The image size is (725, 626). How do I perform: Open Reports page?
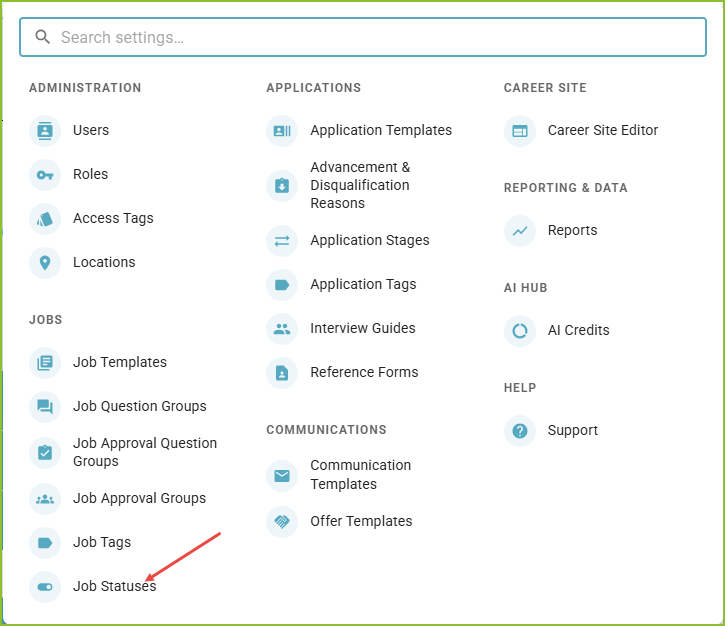[x=572, y=230]
